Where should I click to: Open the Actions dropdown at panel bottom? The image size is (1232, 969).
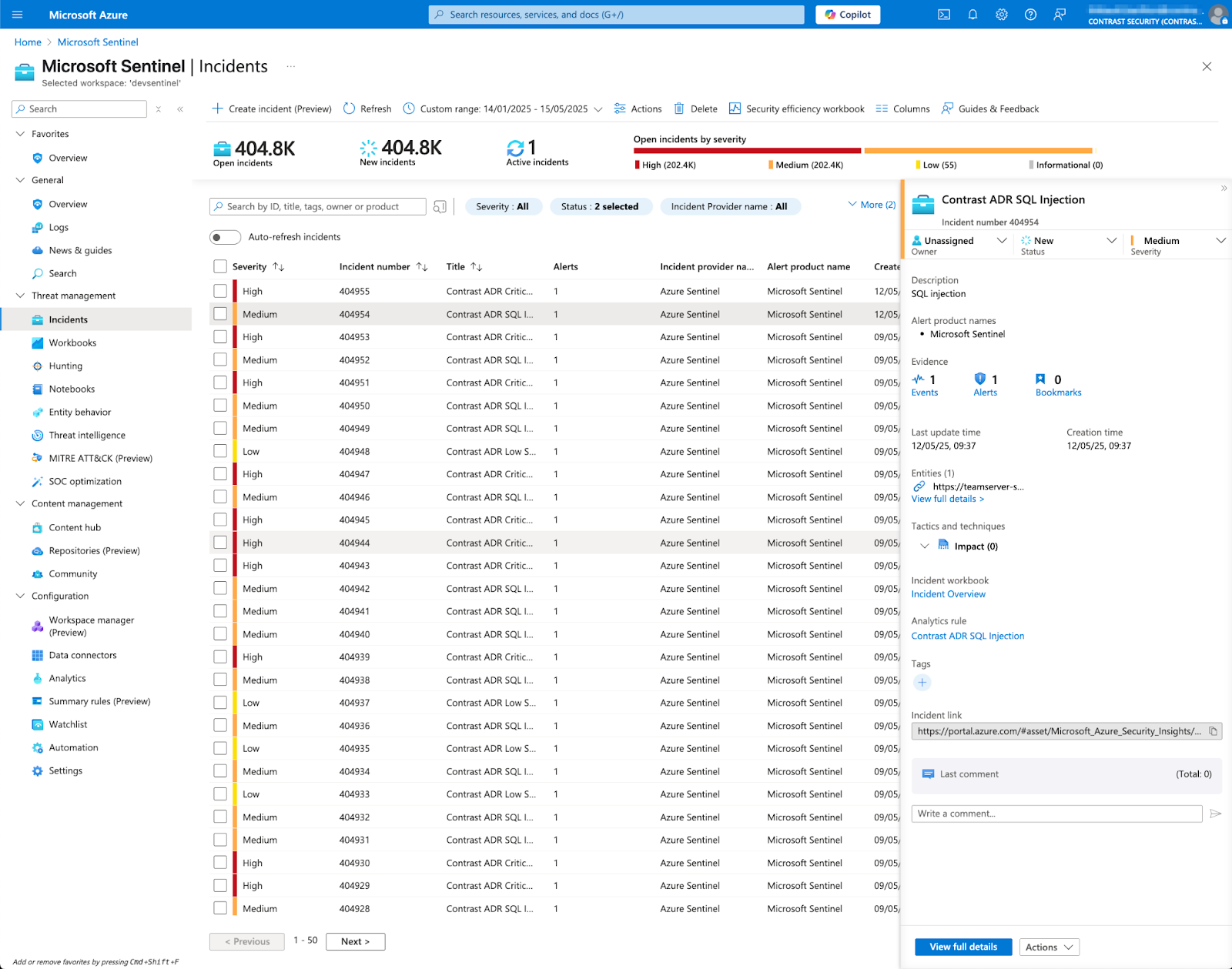coord(1049,947)
